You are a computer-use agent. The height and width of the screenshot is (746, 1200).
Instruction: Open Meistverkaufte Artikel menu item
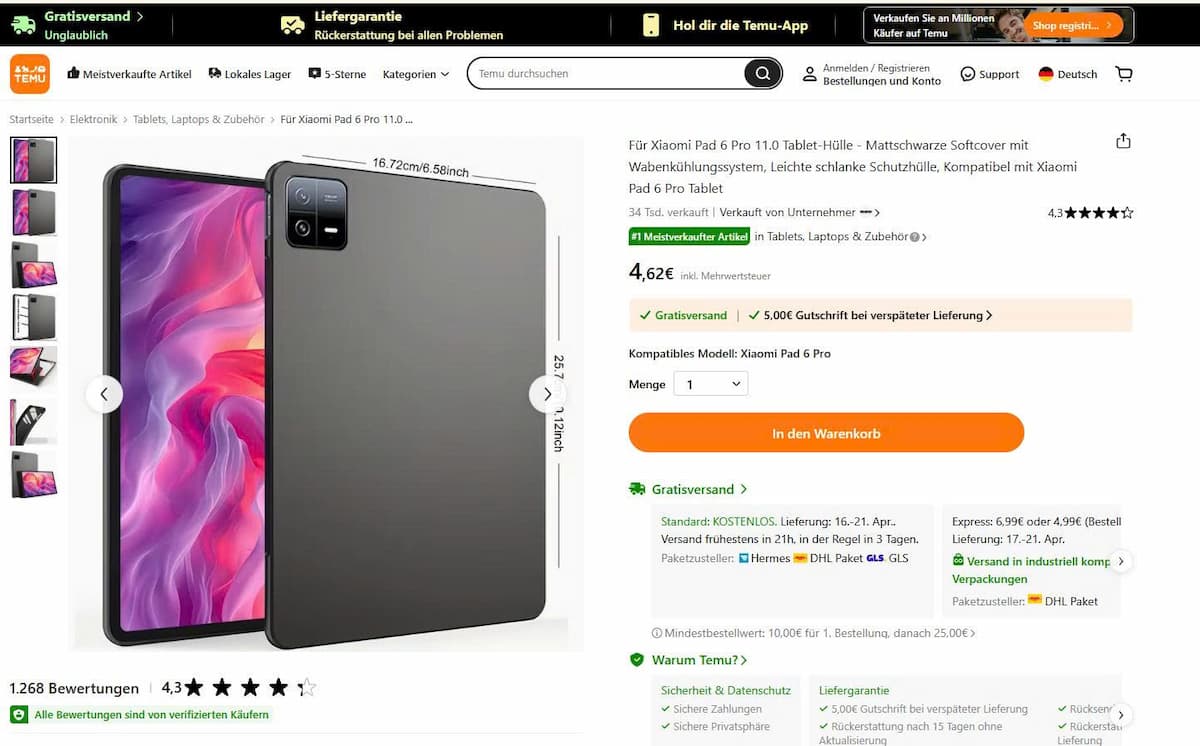tap(129, 74)
